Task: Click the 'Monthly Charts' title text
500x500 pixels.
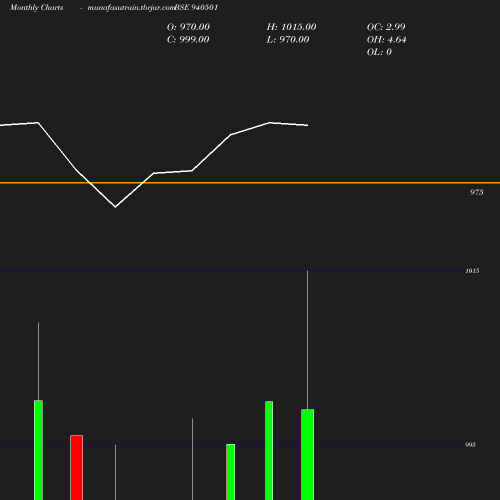Action: pos(37,8)
